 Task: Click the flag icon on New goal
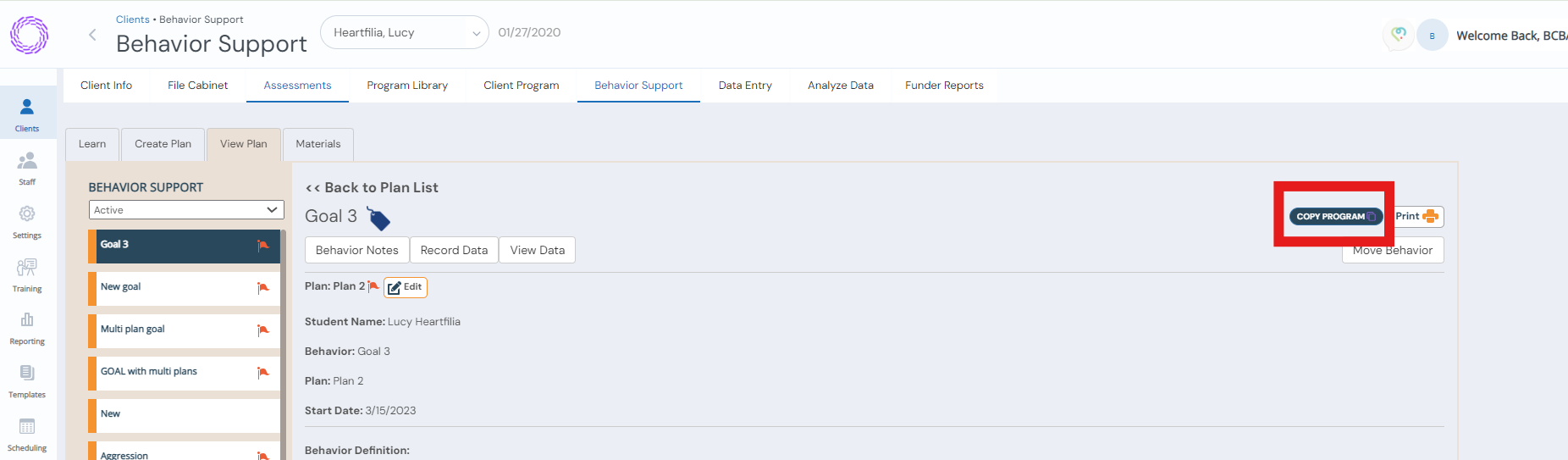point(263,288)
